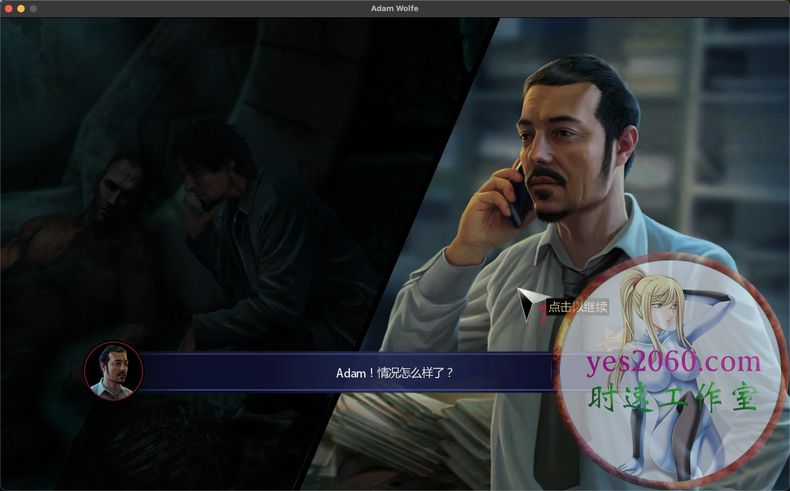Click the green 时速工作室 studio text
Screen dimensions: 790x491
coord(674,398)
